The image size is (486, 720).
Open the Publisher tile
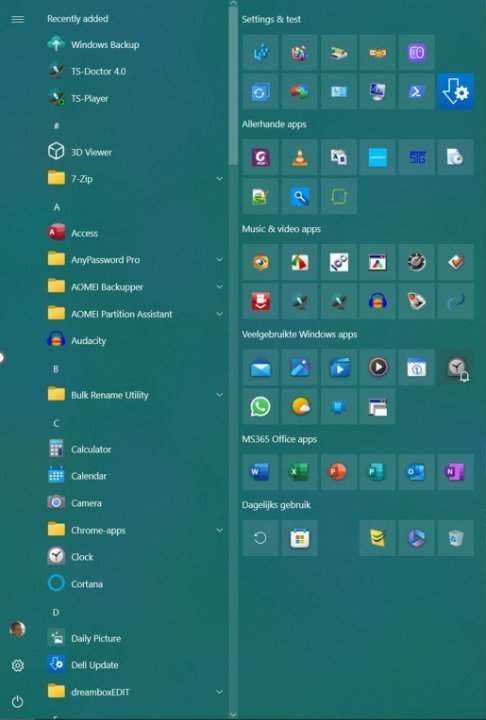[378, 472]
